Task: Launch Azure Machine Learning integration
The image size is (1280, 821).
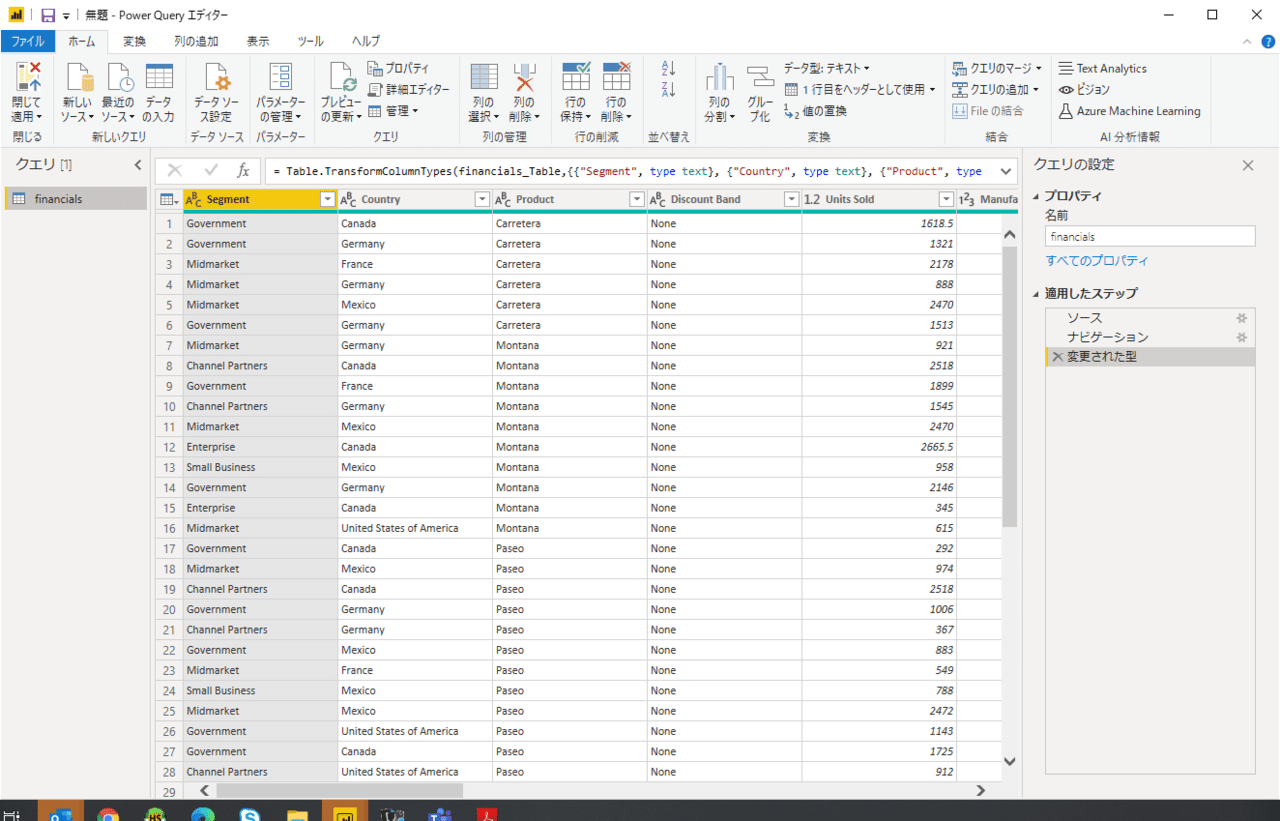Action: (x=1128, y=112)
